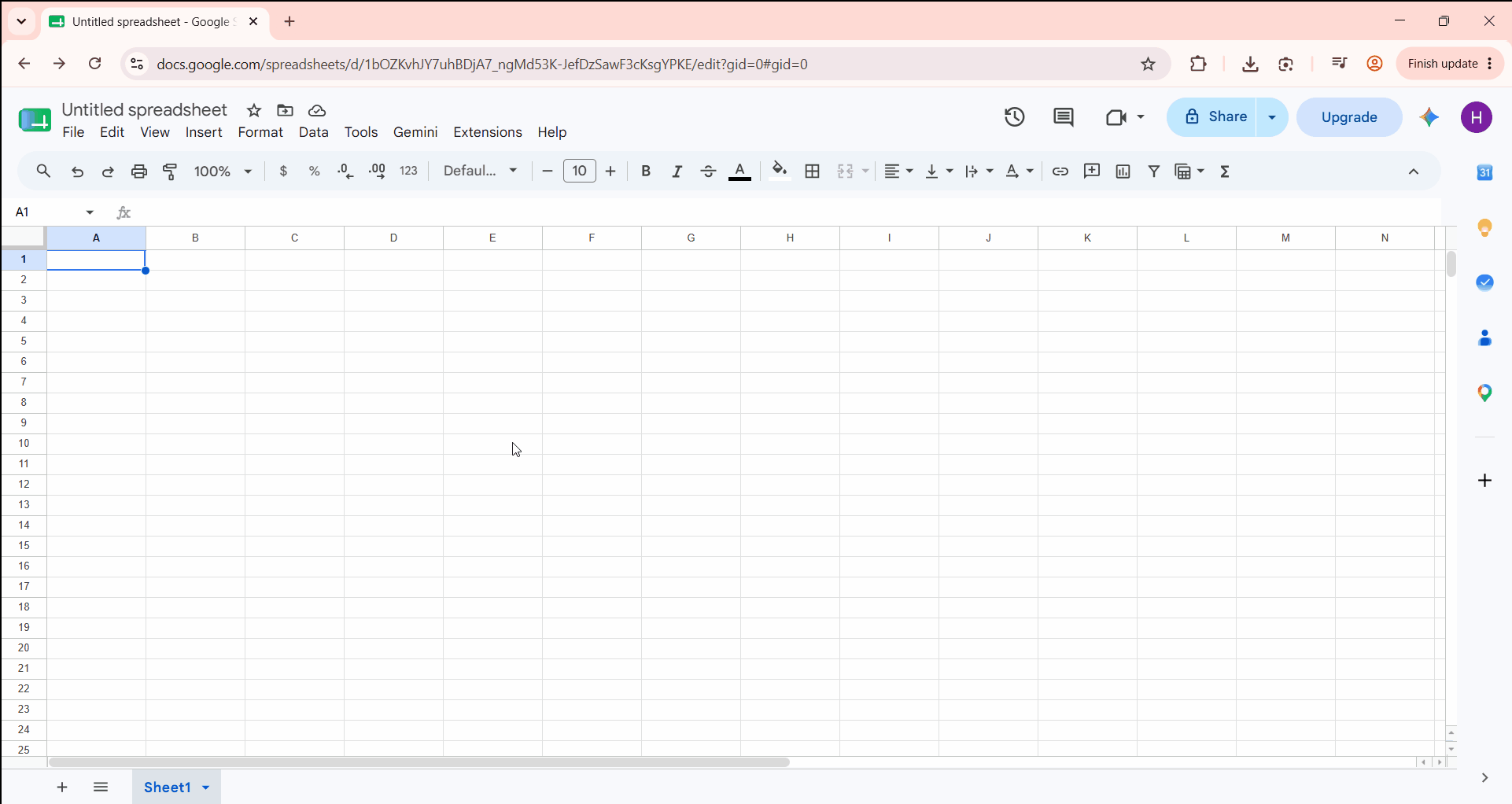Create a filter
This screenshot has height=804, width=1512.
click(x=1154, y=171)
